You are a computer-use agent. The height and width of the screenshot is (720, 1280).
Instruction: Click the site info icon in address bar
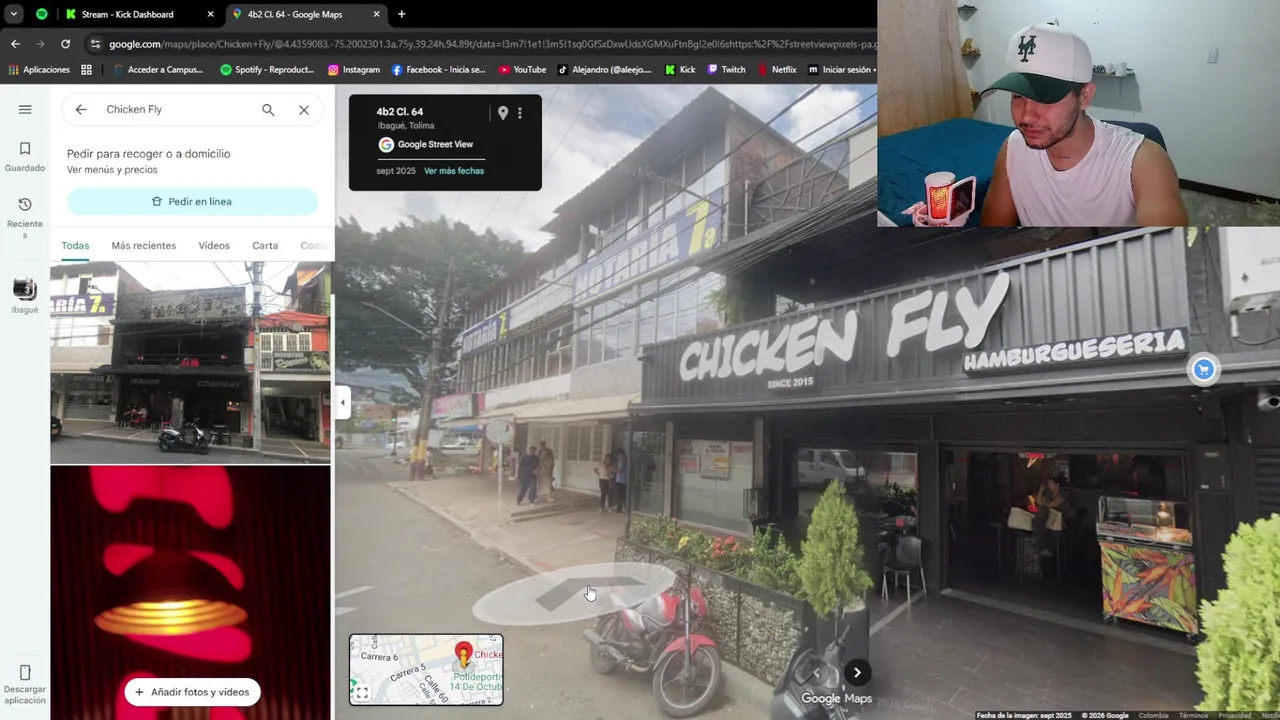coord(95,44)
